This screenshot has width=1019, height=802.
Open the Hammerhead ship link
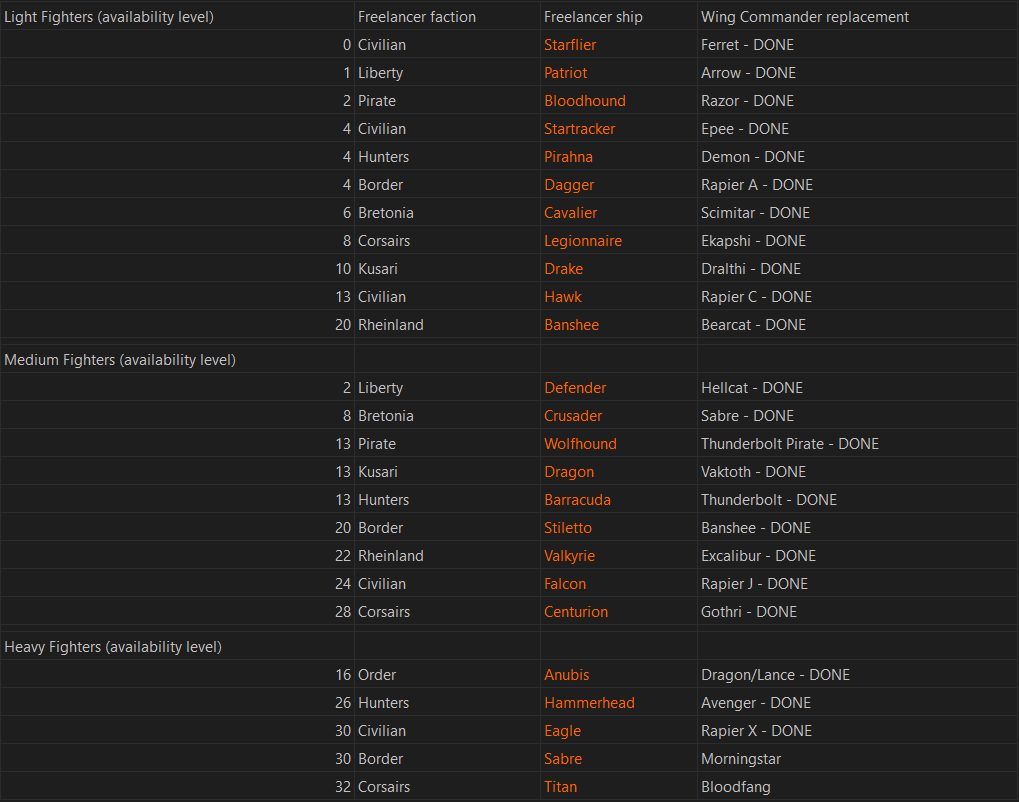(589, 703)
